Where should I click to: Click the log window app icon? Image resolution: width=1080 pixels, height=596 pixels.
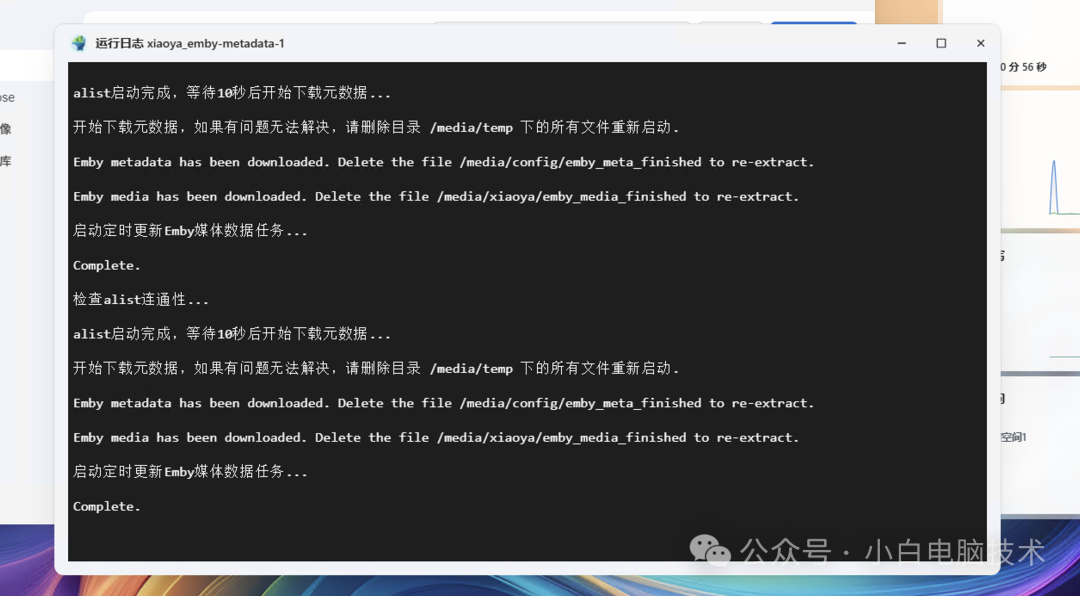pyautogui.click(x=79, y=43)
